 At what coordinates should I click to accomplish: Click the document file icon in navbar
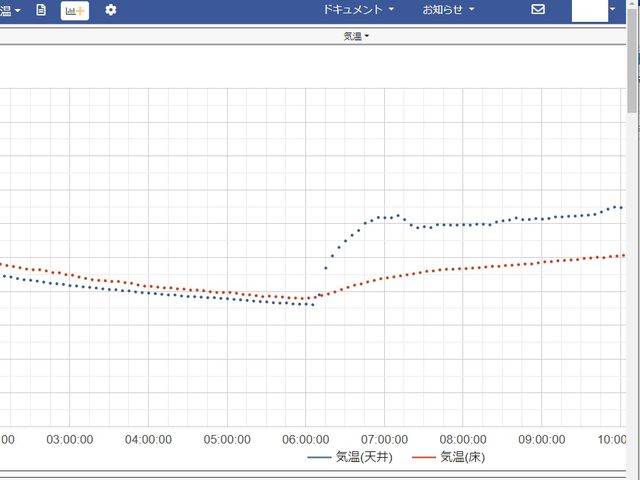[x=41, y=10]
